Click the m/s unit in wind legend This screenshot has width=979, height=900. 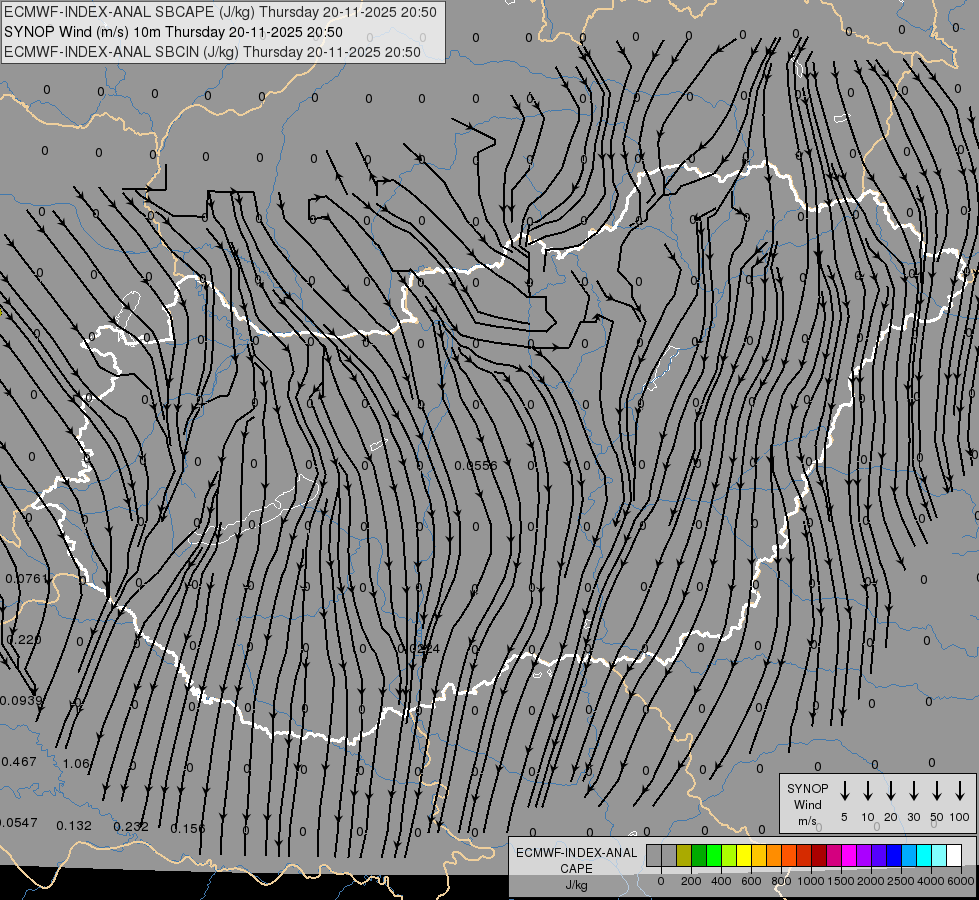coord(807,821)
